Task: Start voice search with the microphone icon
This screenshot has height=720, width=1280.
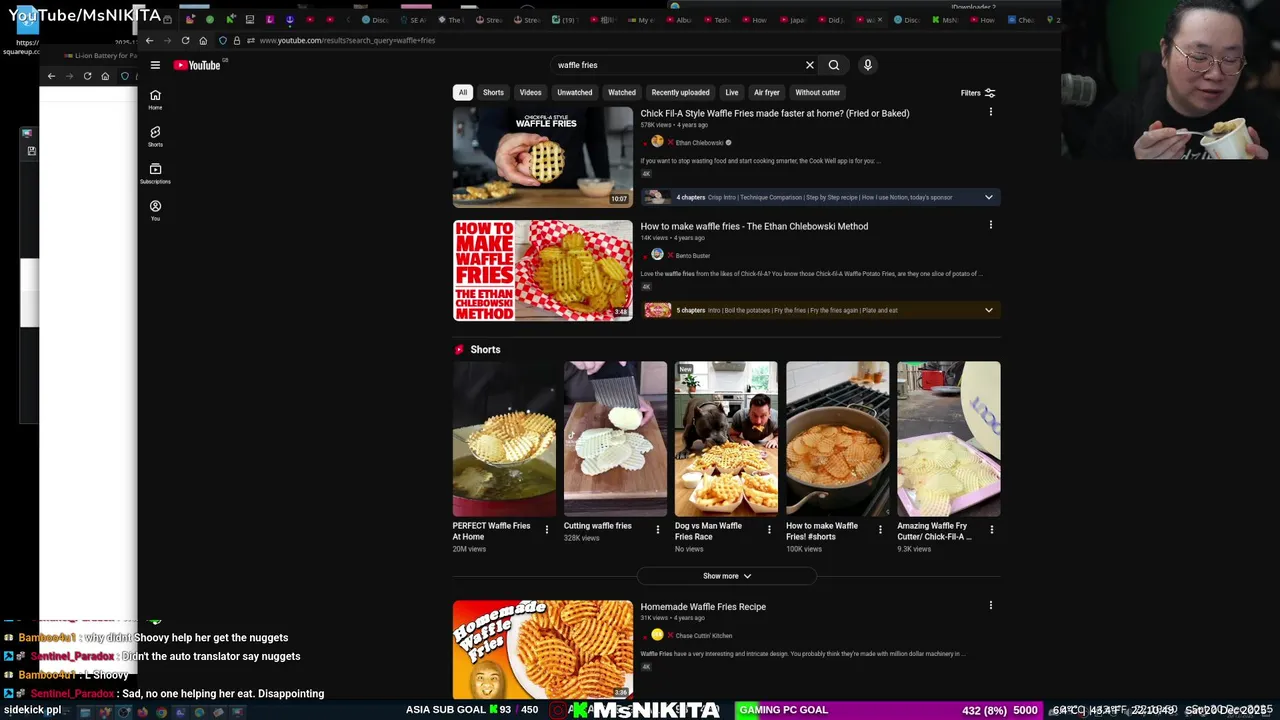Action: pos(868,65)
